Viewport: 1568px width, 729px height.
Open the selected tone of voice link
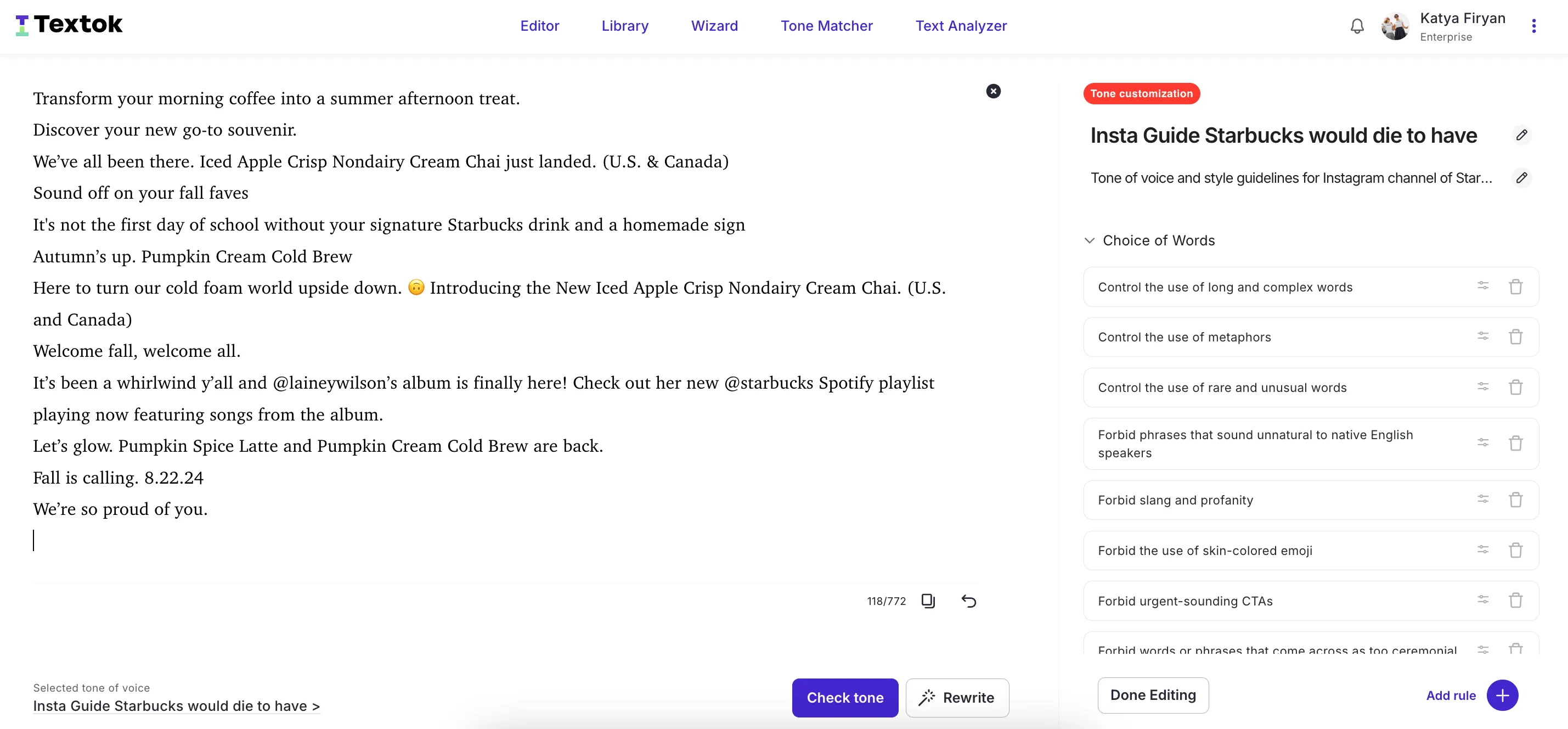(x=176, y=706)
